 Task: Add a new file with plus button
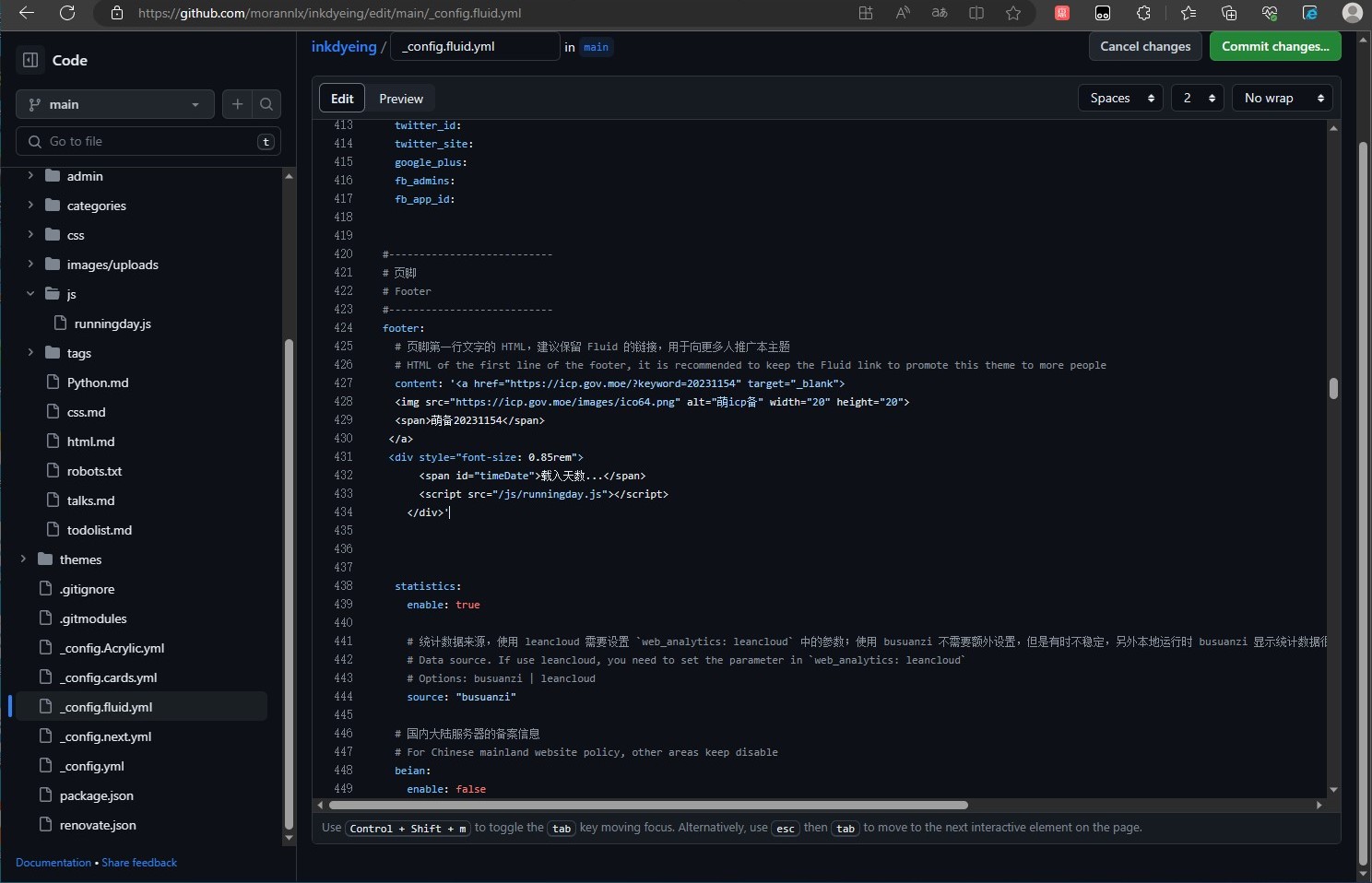click(x=237, y=104)
